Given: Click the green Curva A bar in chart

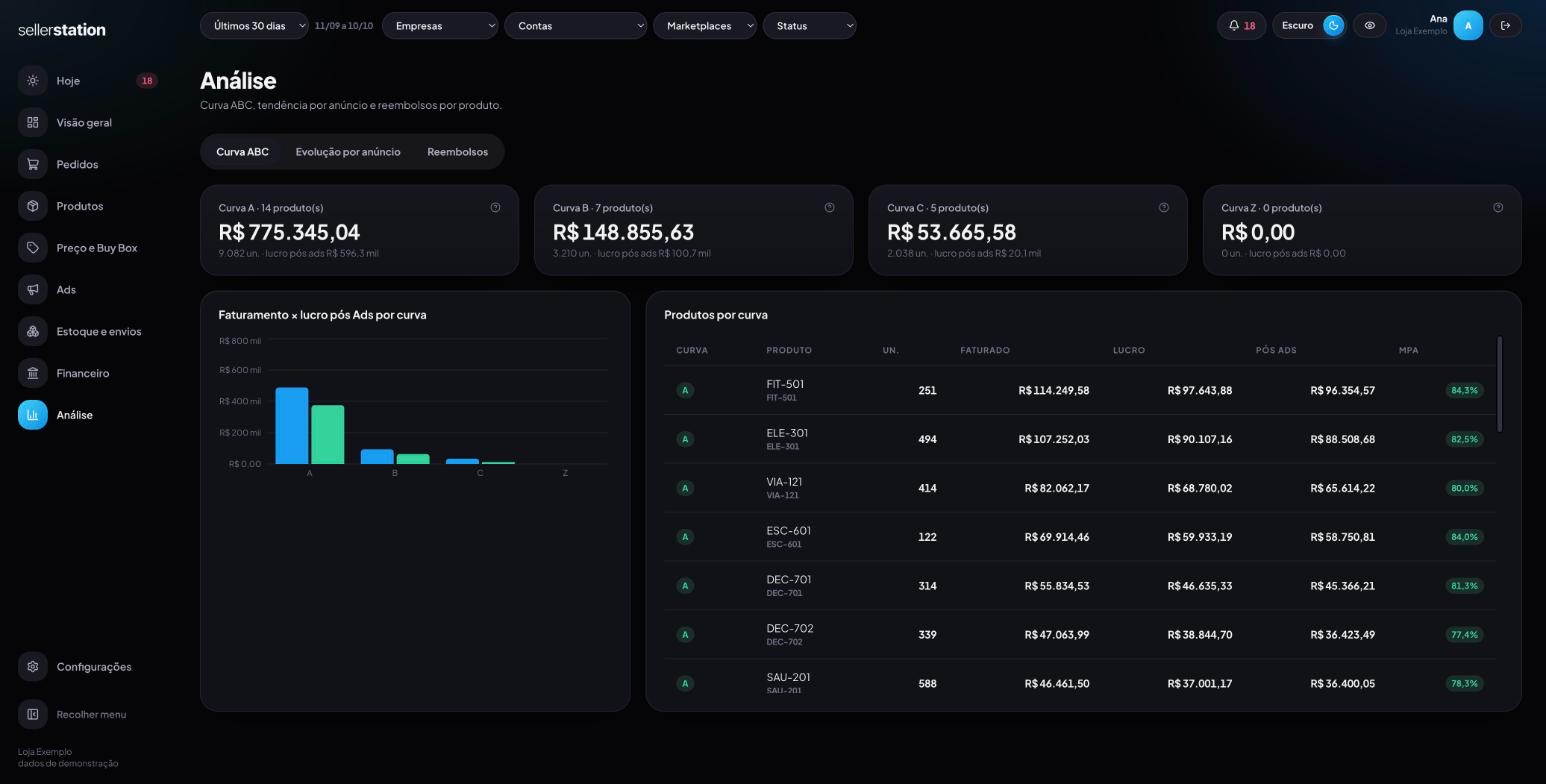Looking at the screenshot, I should [x=328, y=435].
